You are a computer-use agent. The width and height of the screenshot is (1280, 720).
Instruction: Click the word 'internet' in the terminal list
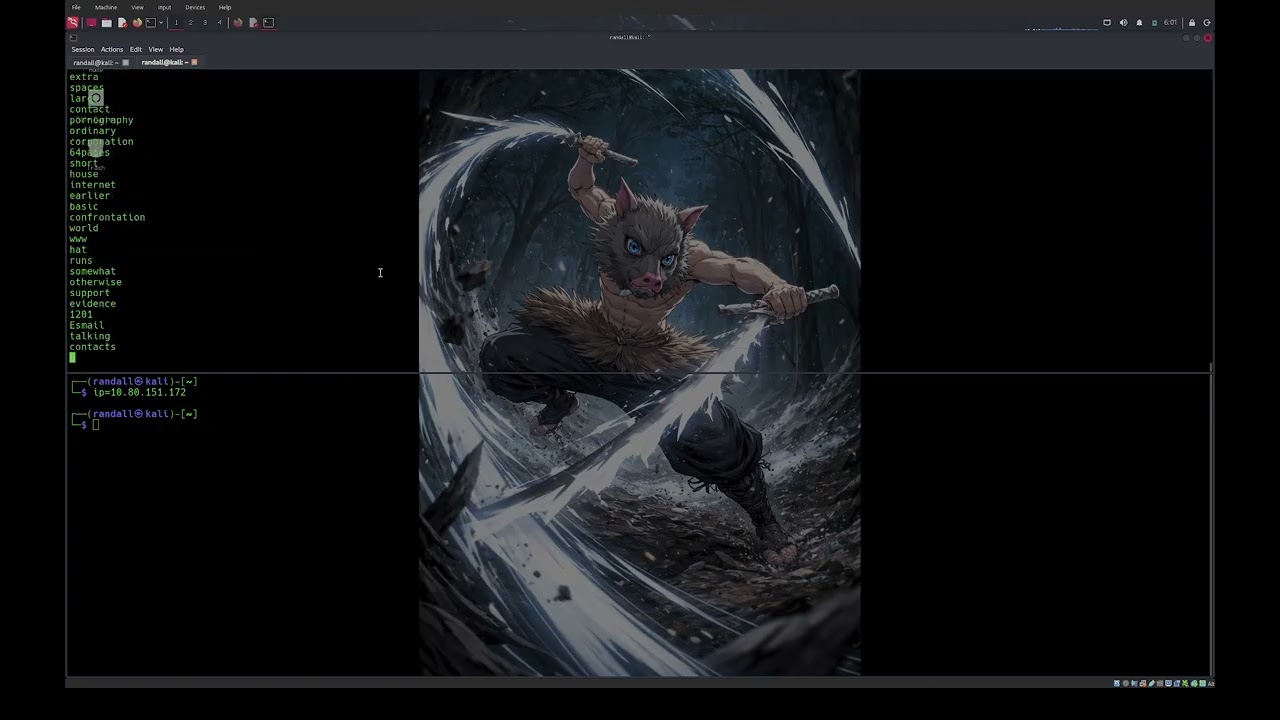click(x=92, y=185)
